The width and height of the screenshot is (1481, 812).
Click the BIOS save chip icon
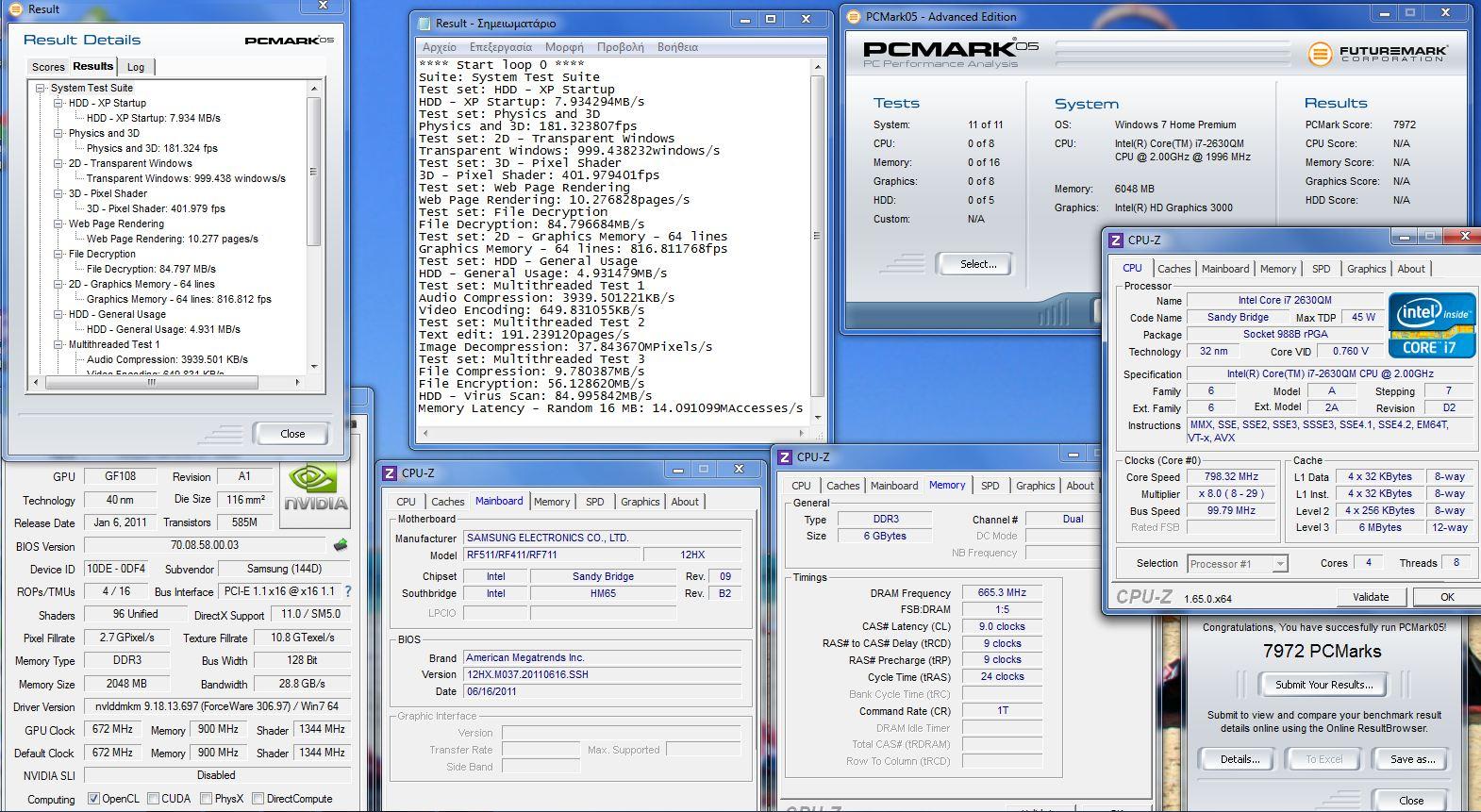(x=341, y=545)
